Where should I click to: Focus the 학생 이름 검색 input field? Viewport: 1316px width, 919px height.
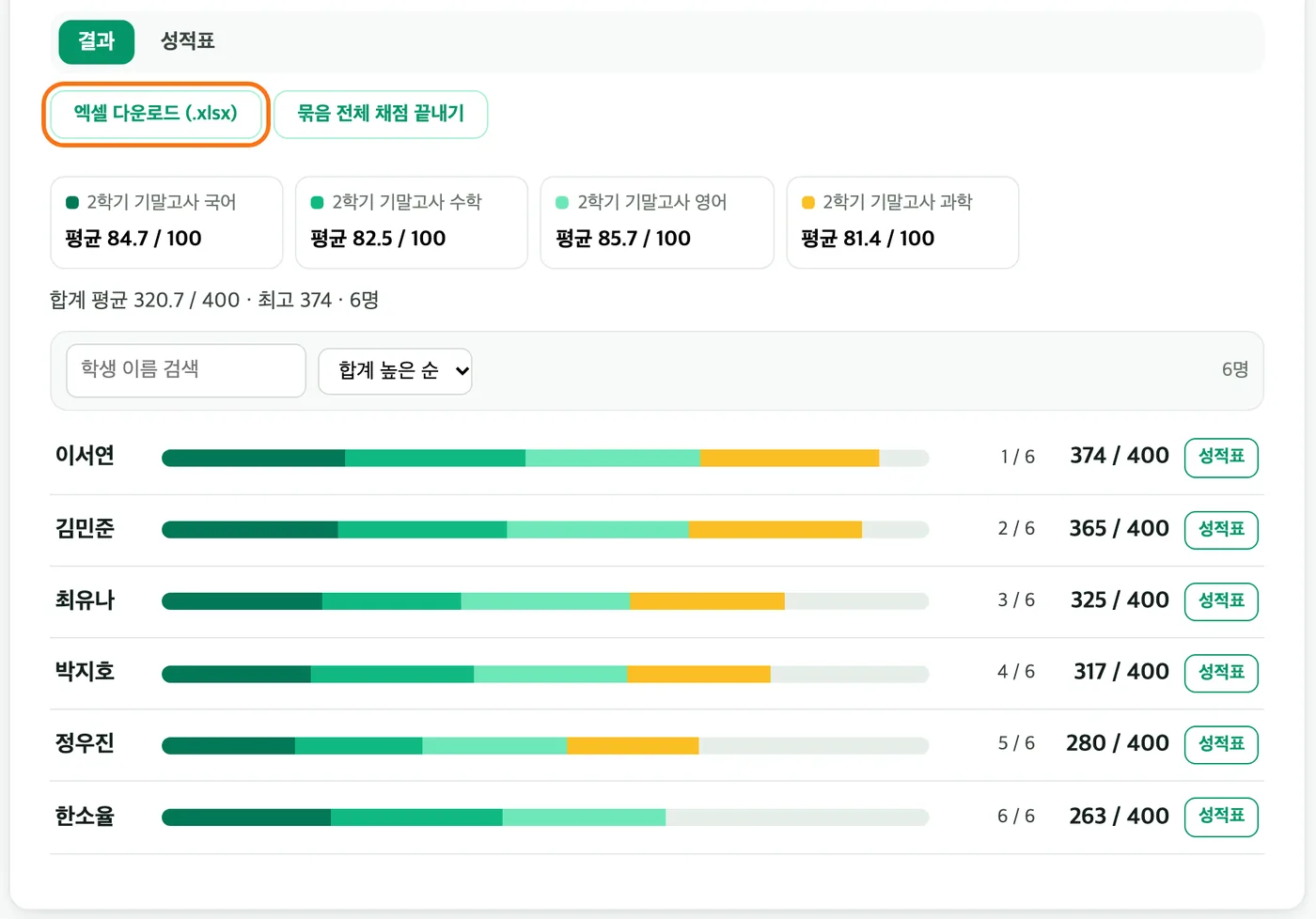tap(186, 370)
